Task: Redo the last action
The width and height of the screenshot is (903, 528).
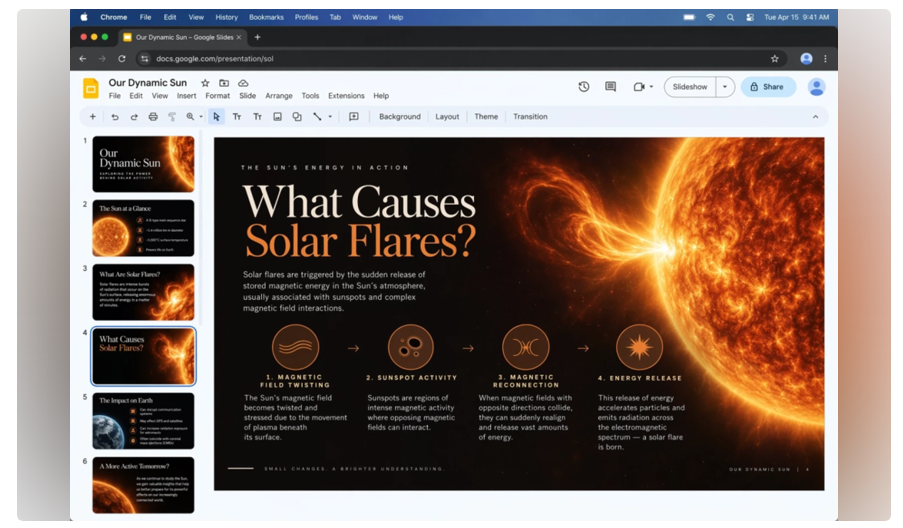Action: [x=134, y=117]
